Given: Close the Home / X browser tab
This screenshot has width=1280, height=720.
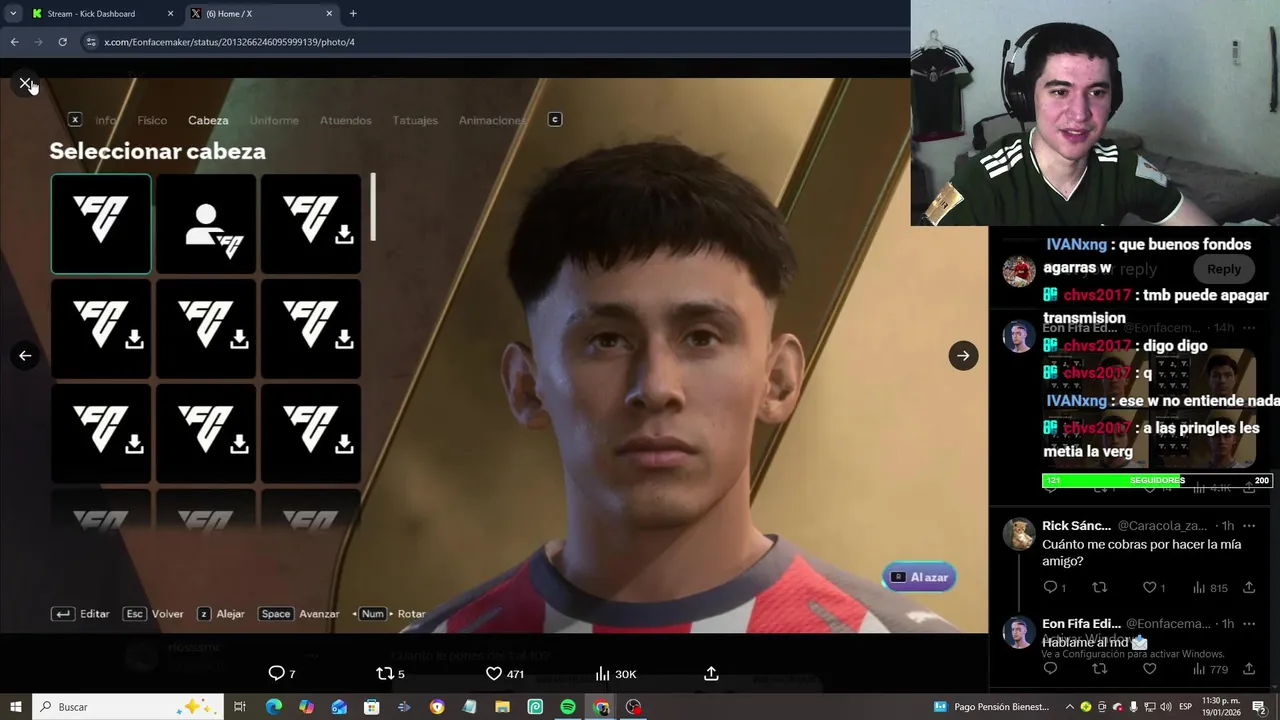Looking at the screenshot, I should pyautogui.click(x=329, y=14).
